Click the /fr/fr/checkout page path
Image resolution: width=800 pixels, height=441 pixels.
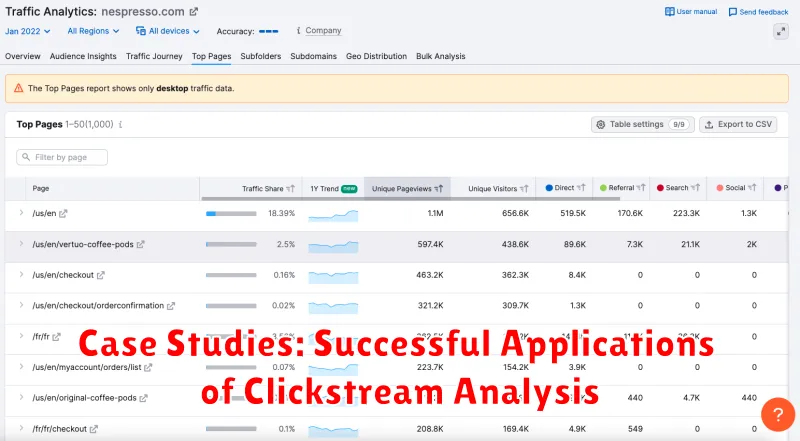[x=60, y=429]
